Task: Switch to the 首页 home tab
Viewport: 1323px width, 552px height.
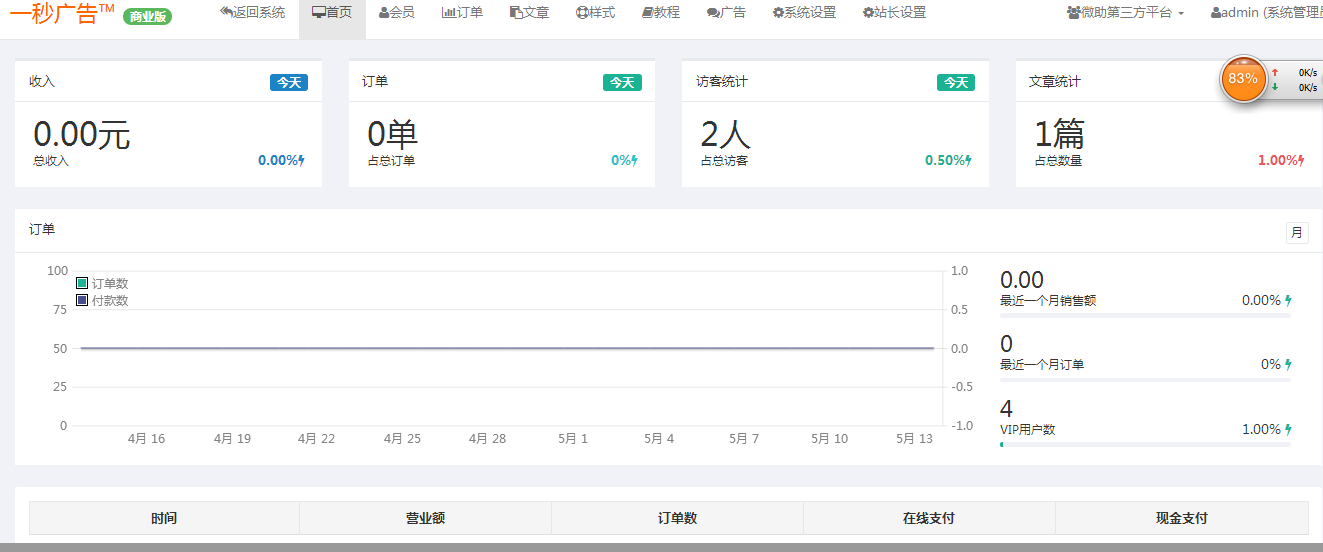Action: [332, 13]
